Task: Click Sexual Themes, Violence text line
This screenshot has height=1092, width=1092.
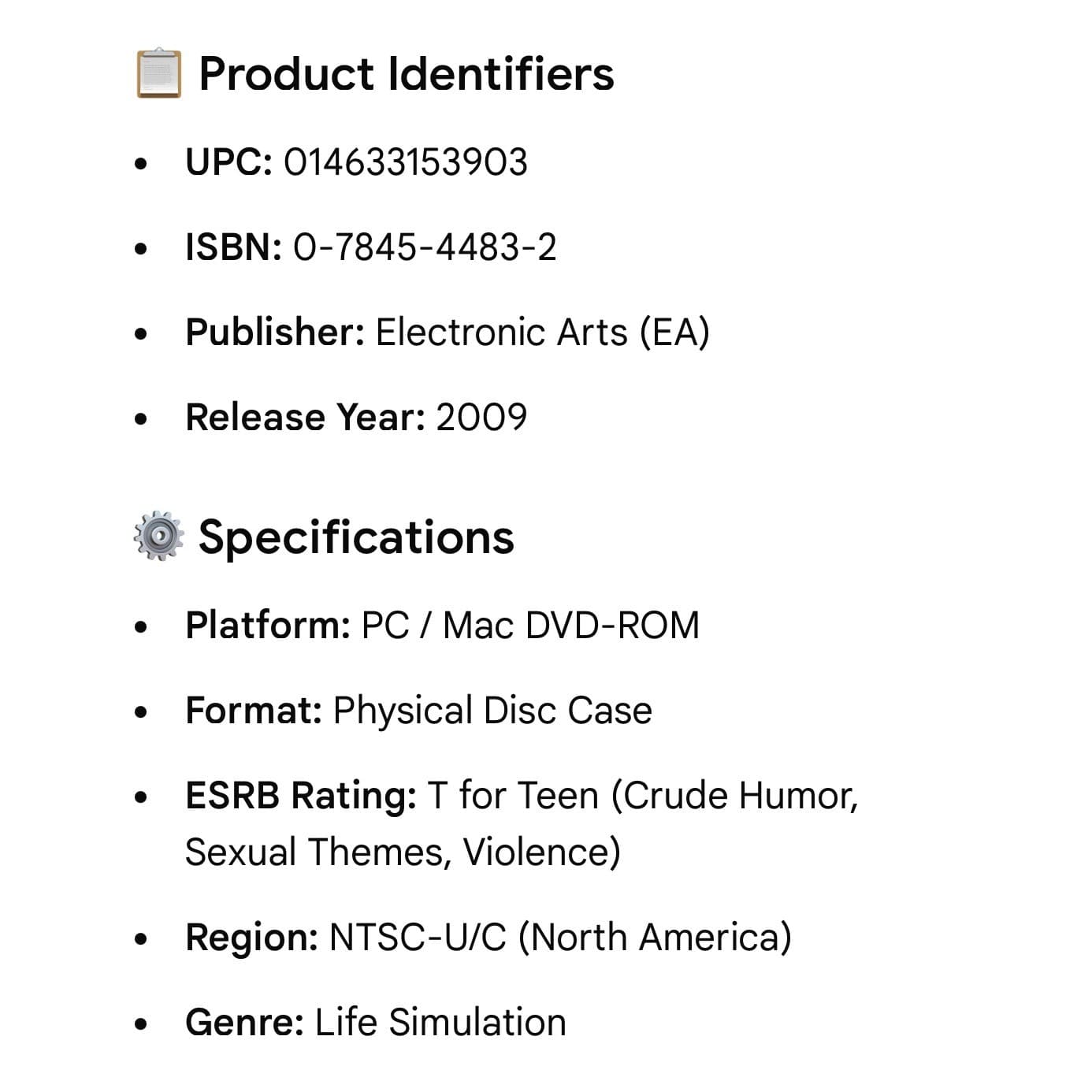Action: (403, 852)
